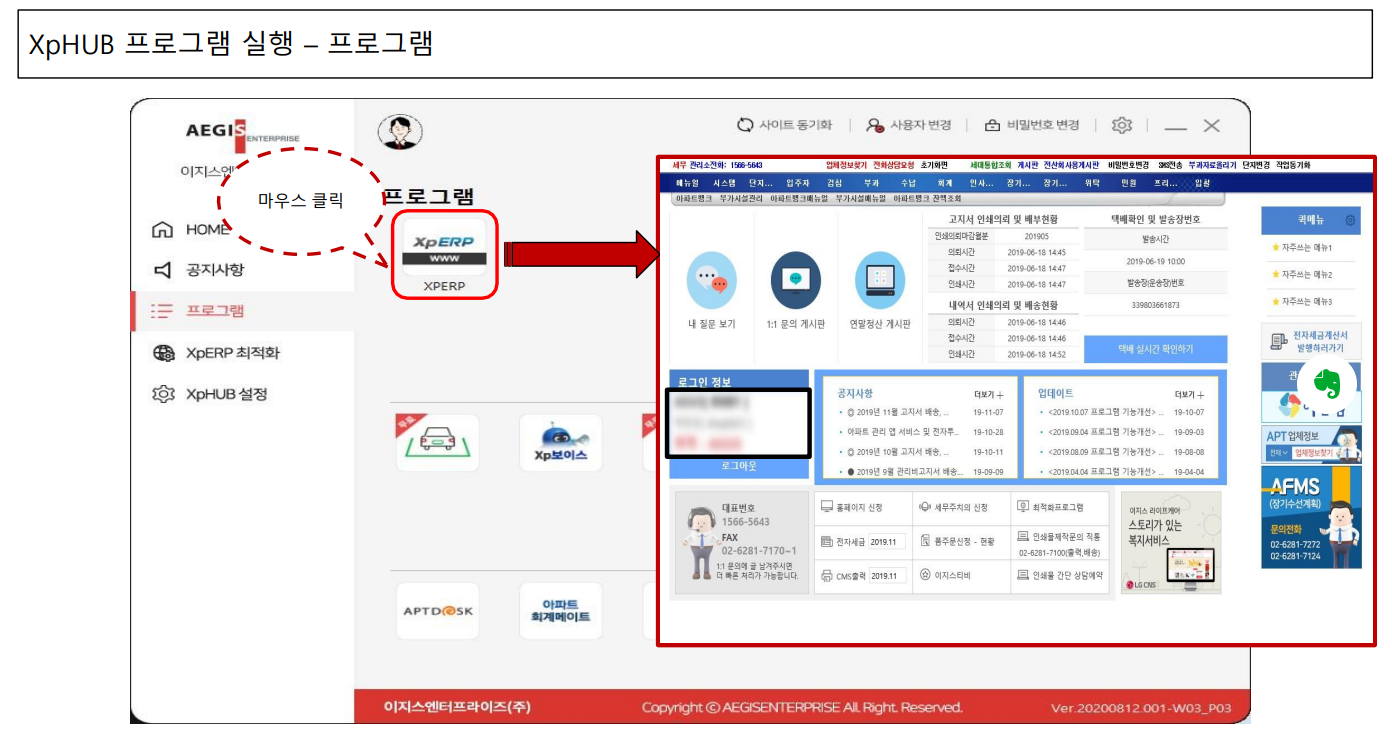This screenshot has height=747, width=1392.
Task: Open 공지사항 in sidebar
Action: (199, 270)
